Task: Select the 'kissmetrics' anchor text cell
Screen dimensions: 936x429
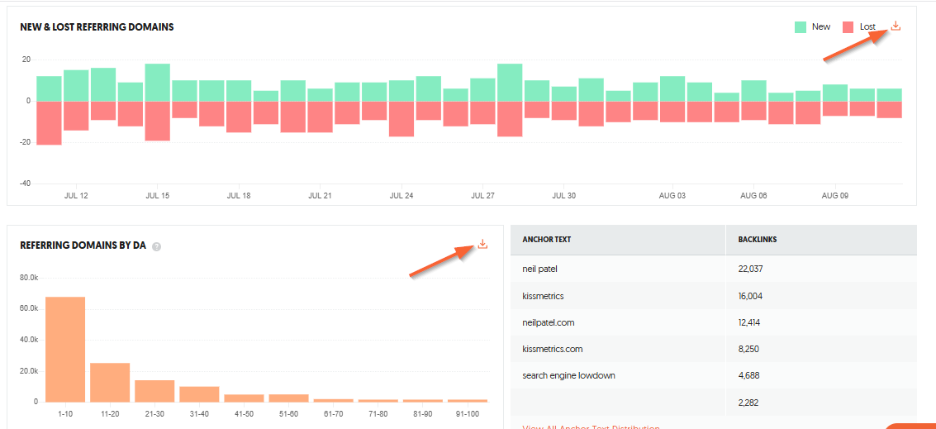Action: click(x=542, y=296)
